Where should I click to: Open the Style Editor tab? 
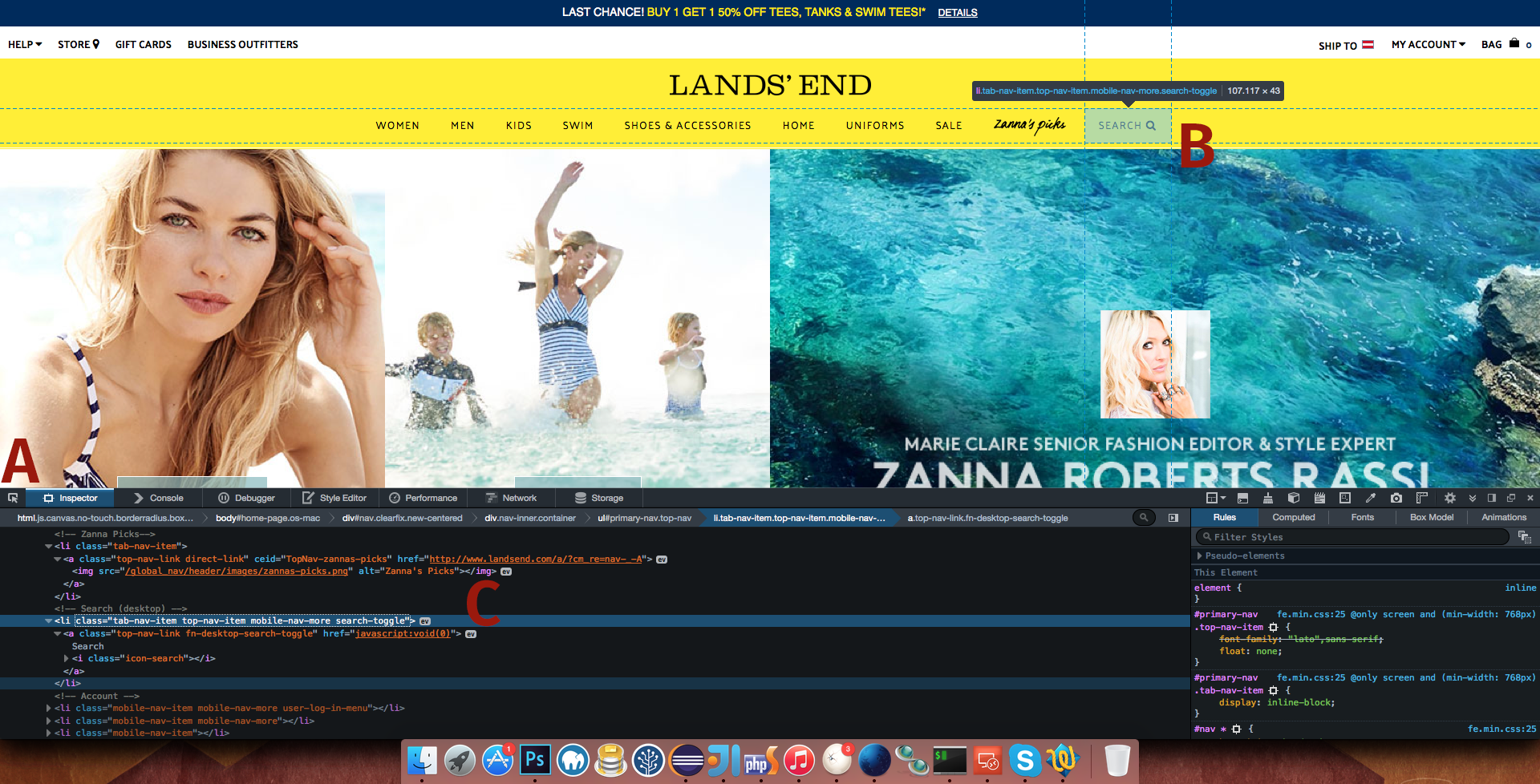(334, 498)
